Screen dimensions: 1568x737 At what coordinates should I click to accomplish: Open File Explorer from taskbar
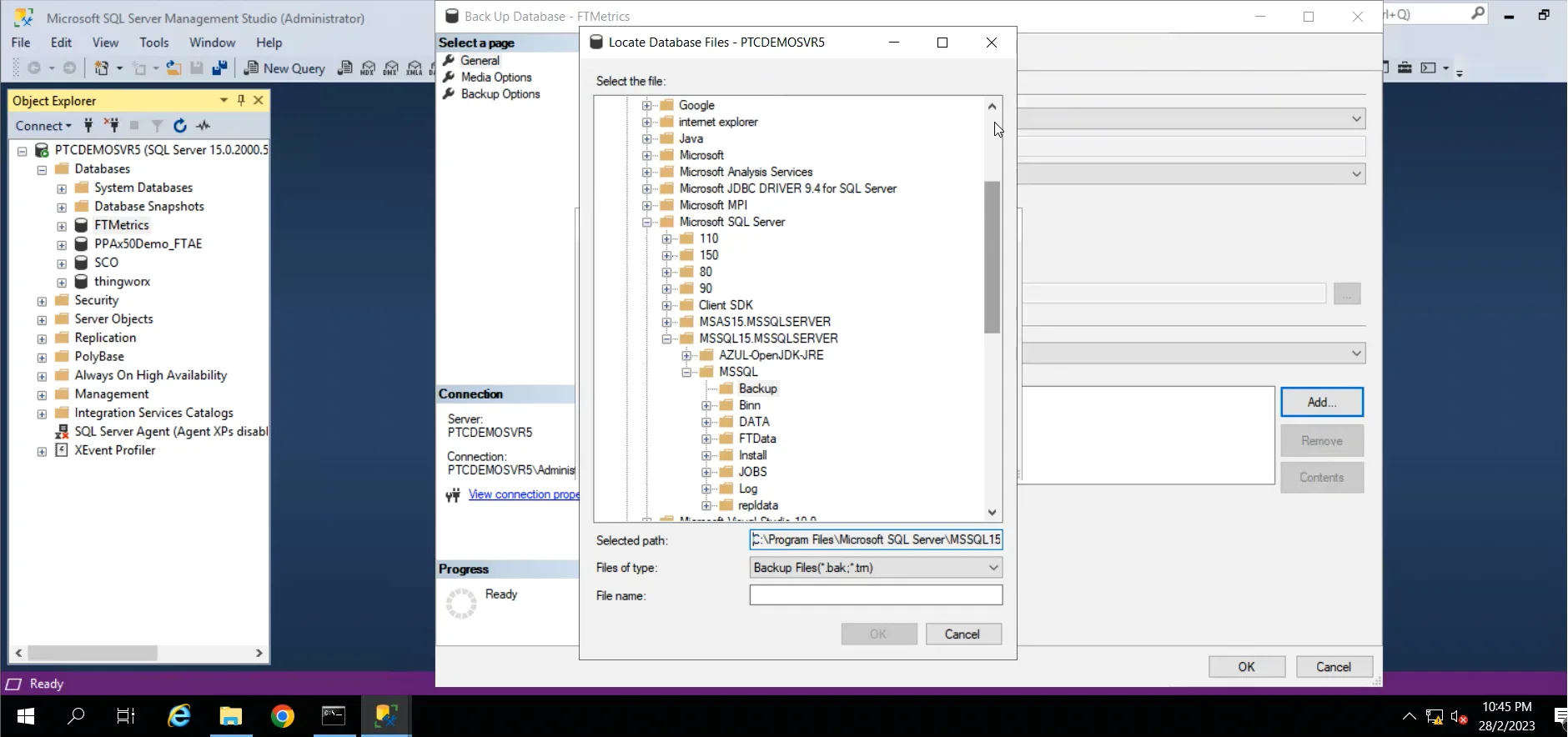pyautogui.click(x=231, y=716)
